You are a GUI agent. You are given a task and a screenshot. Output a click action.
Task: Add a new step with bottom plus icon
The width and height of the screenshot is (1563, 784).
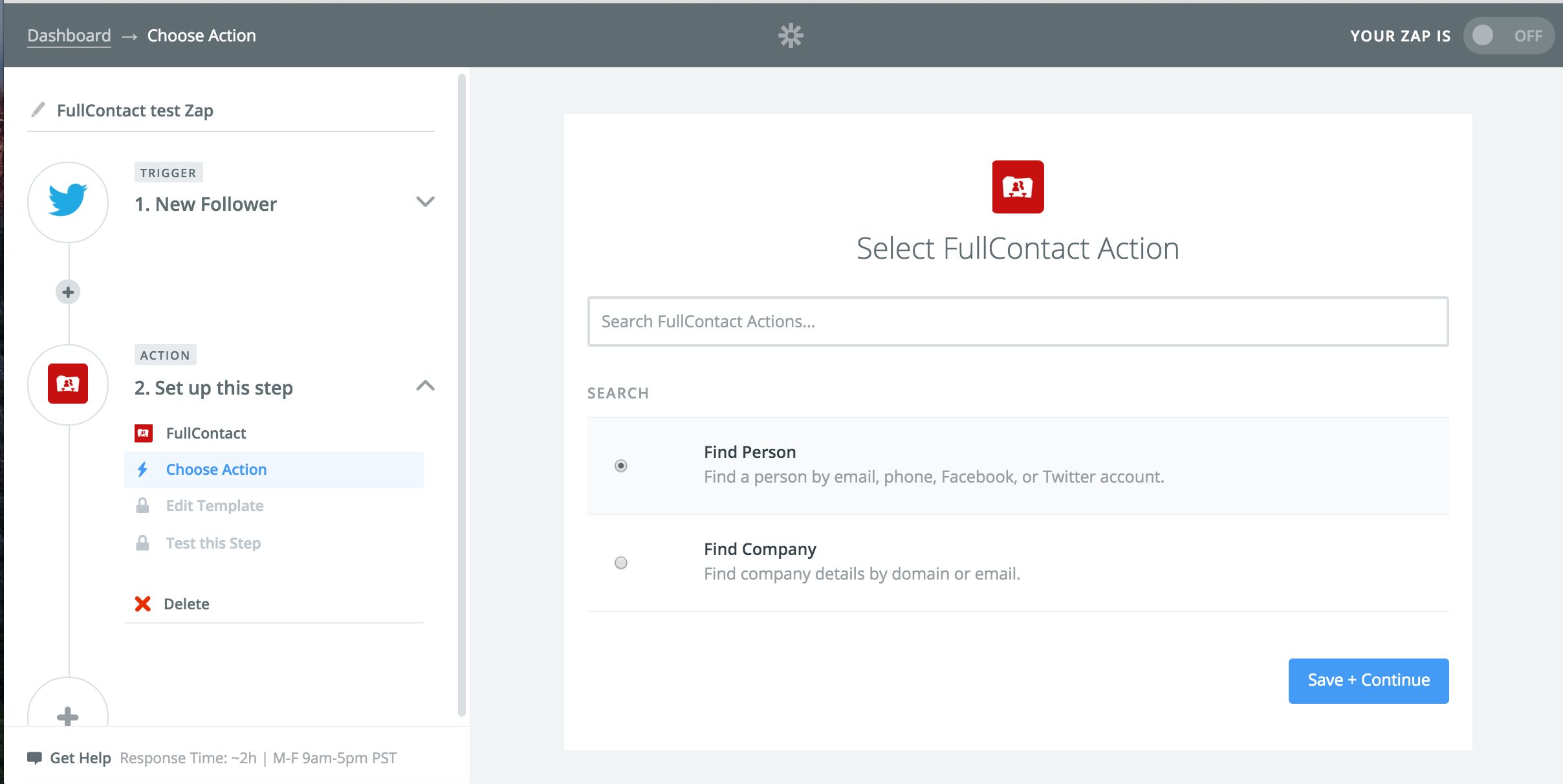[68, 716]
